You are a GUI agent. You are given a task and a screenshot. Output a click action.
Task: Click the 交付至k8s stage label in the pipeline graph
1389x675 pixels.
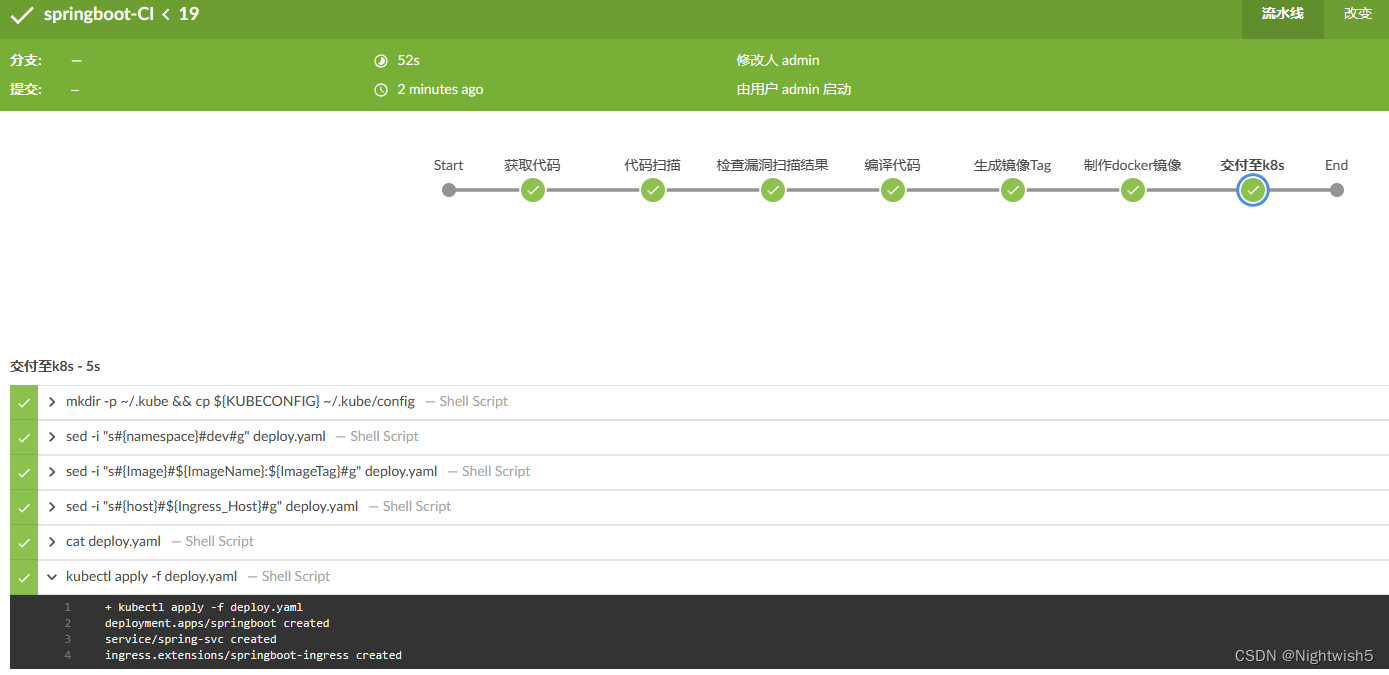click(1253, 165)
